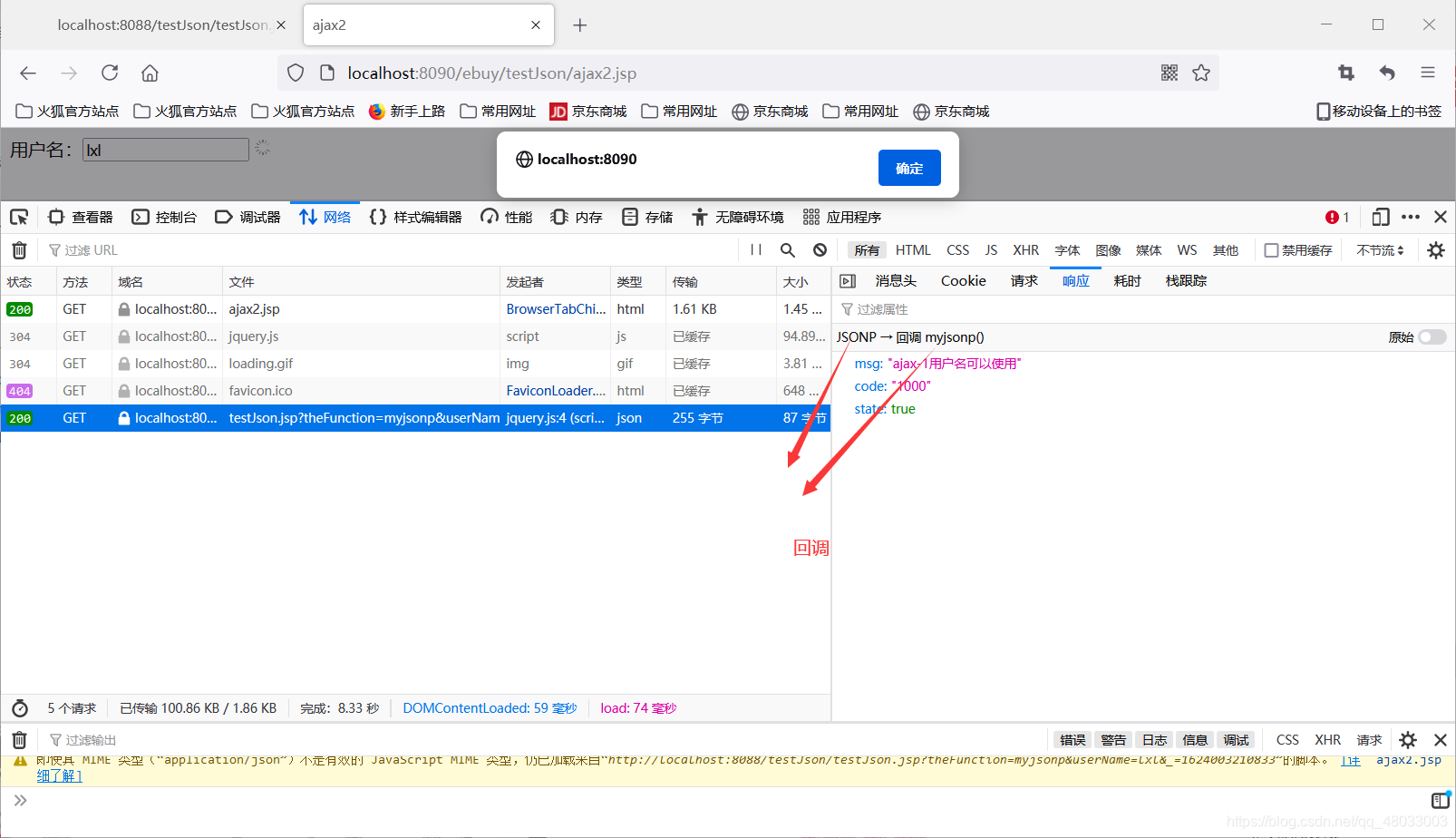
Task: Filter network requests by HTML
Action: pyautogui.click(x=913, y=250)
